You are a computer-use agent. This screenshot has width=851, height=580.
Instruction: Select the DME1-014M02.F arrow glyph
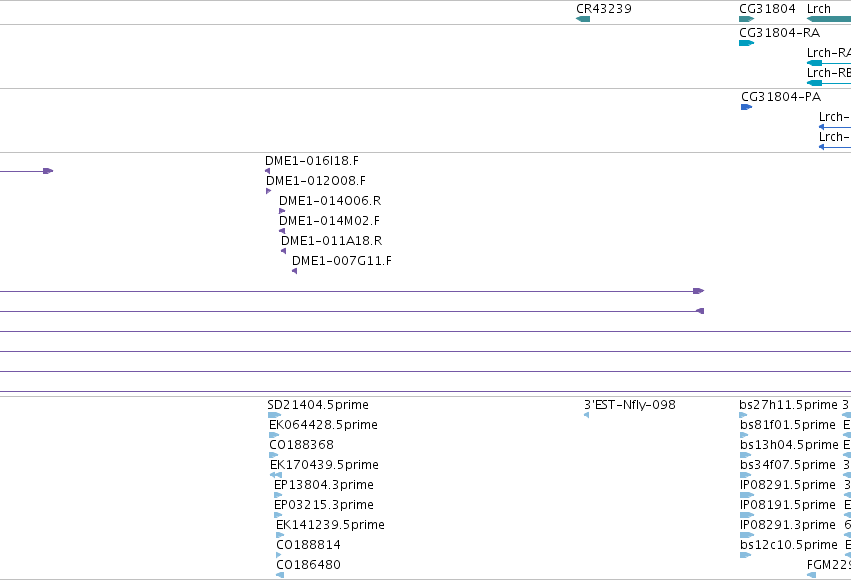click(282, 231)
